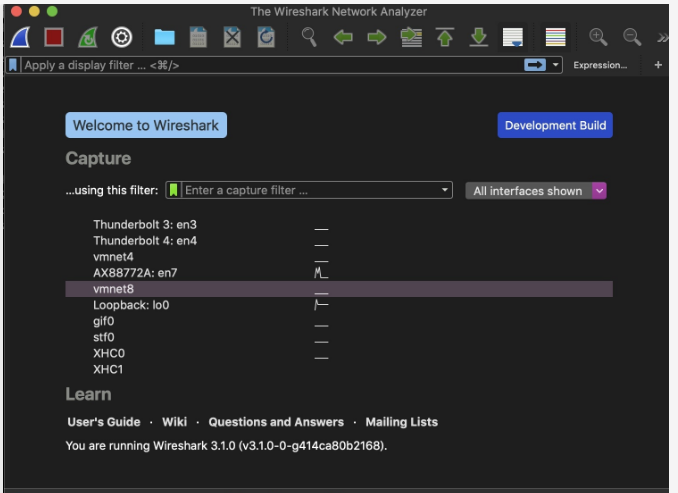678x493 pixels.
Task: Go to specified packet icon
Action: [411, 37]
